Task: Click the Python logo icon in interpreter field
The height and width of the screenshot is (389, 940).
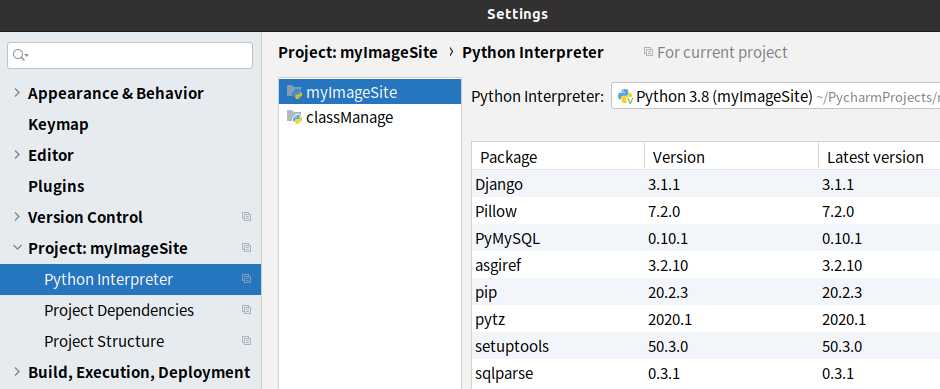Action: point(625,97)
